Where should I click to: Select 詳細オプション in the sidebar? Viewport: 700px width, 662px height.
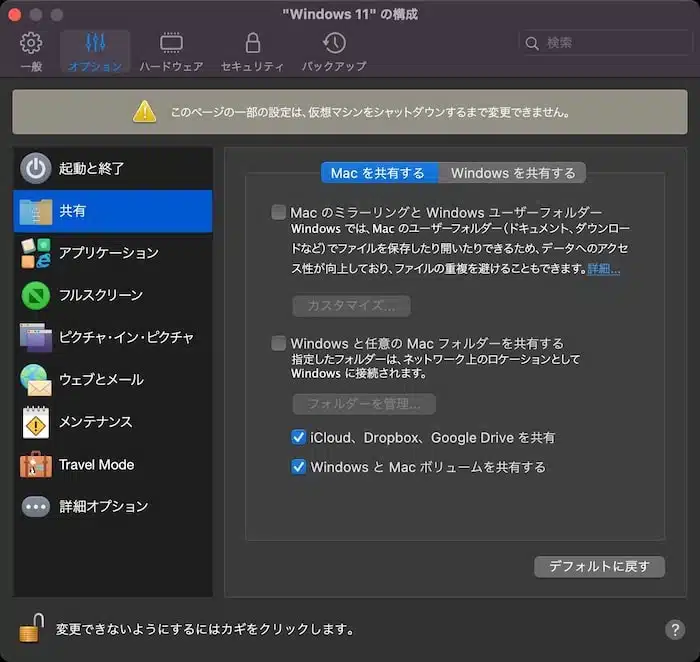(113, 507)
